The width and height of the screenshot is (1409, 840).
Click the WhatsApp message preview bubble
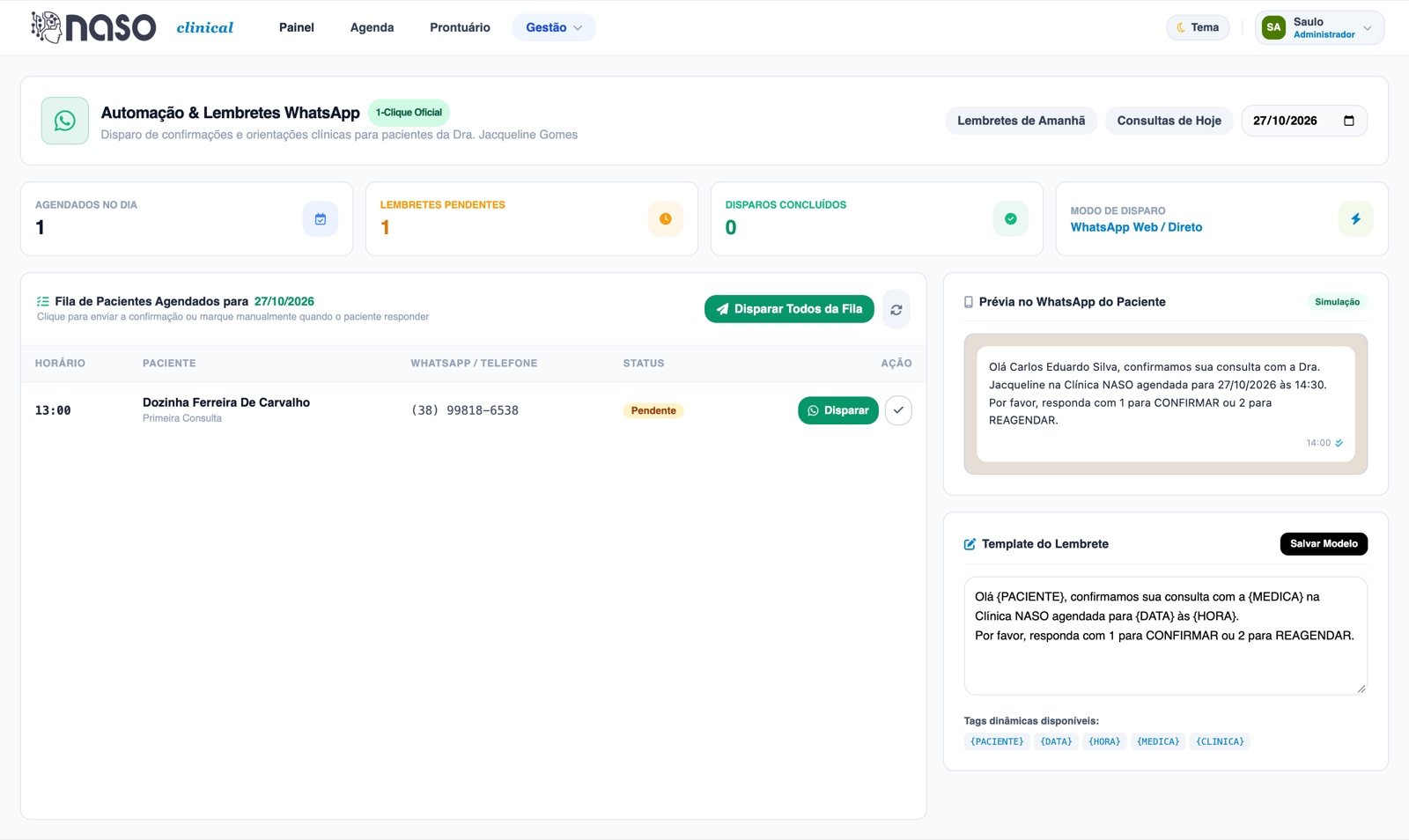pyautogui.click(x=1165, y=404)
